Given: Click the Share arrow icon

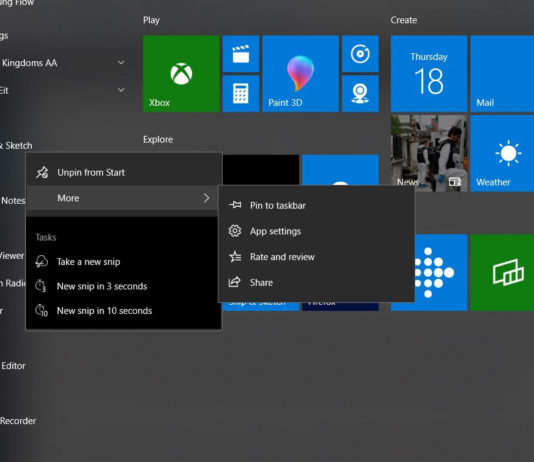Looking at the screenshot, I should pyautogui.click(x=234, y=282).
